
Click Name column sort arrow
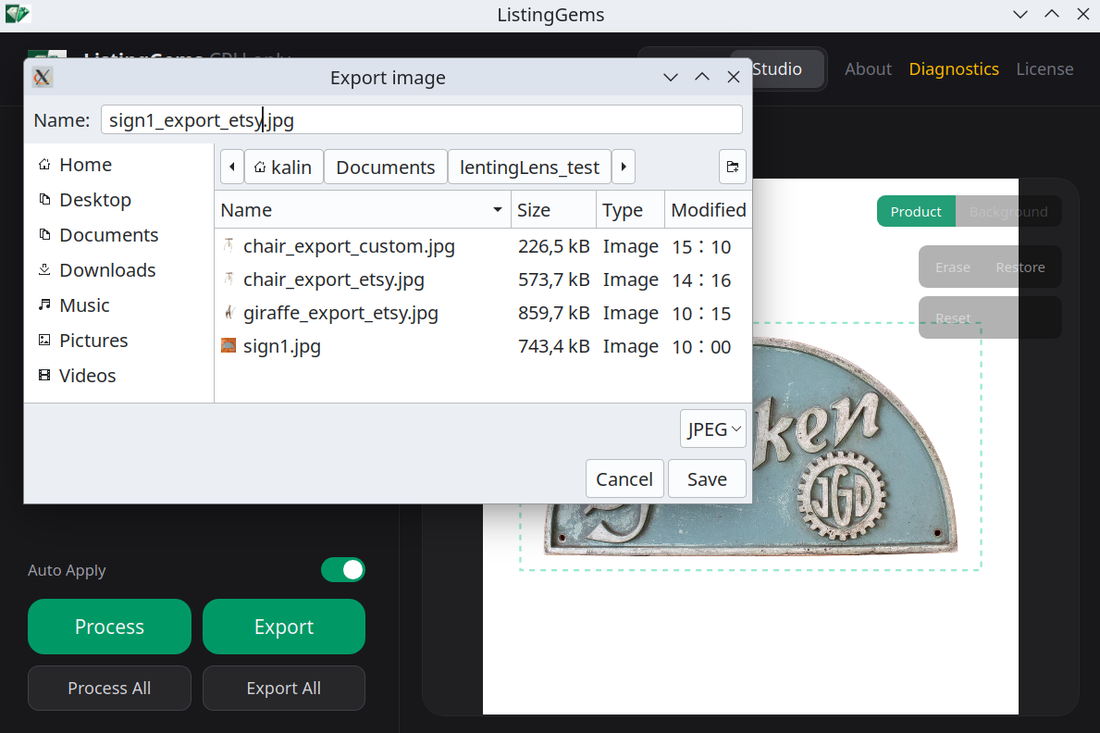(x=497, y=210)
